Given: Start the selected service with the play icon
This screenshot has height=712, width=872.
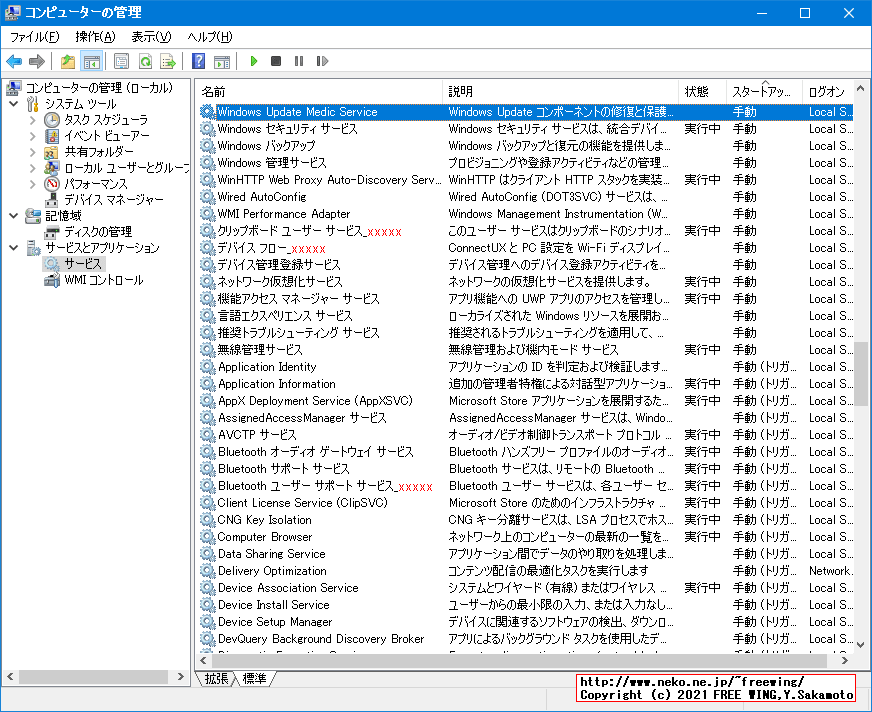Looking at the screenshot, I should click(253, 61).
